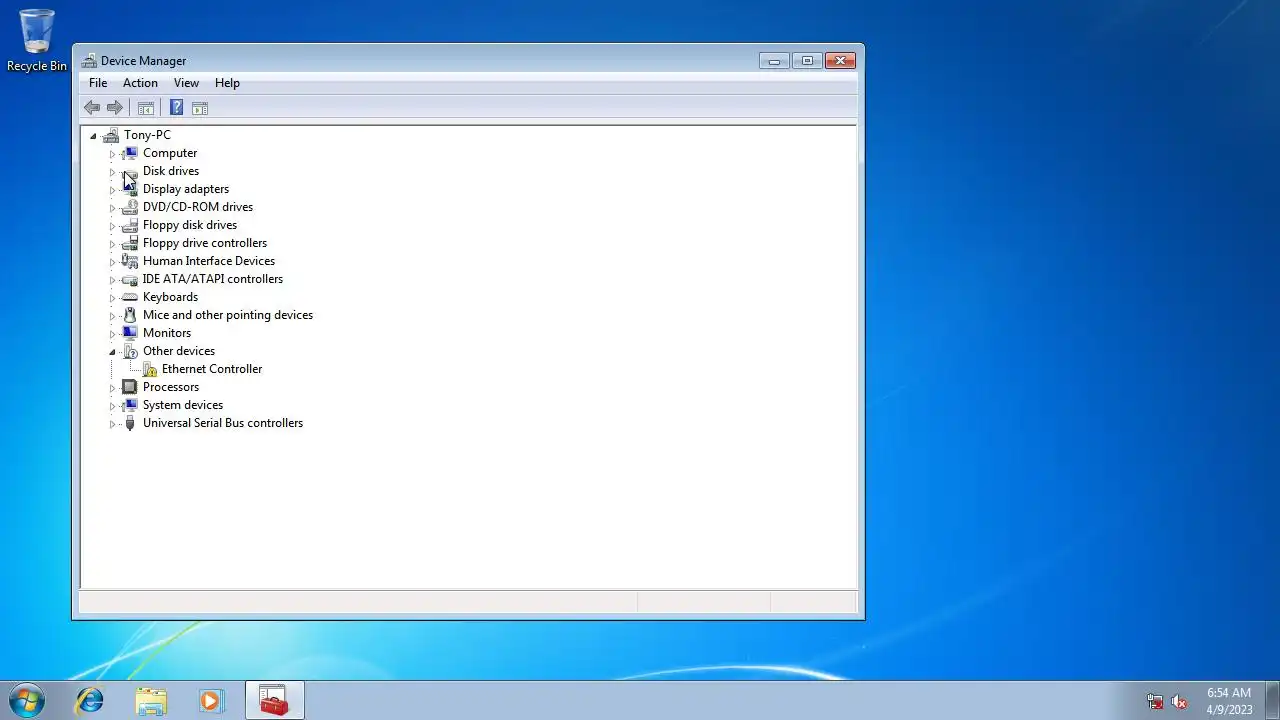The image size is (1280, 720).
Task: Click the Display adapters category icon
Action: coord(130,189)
